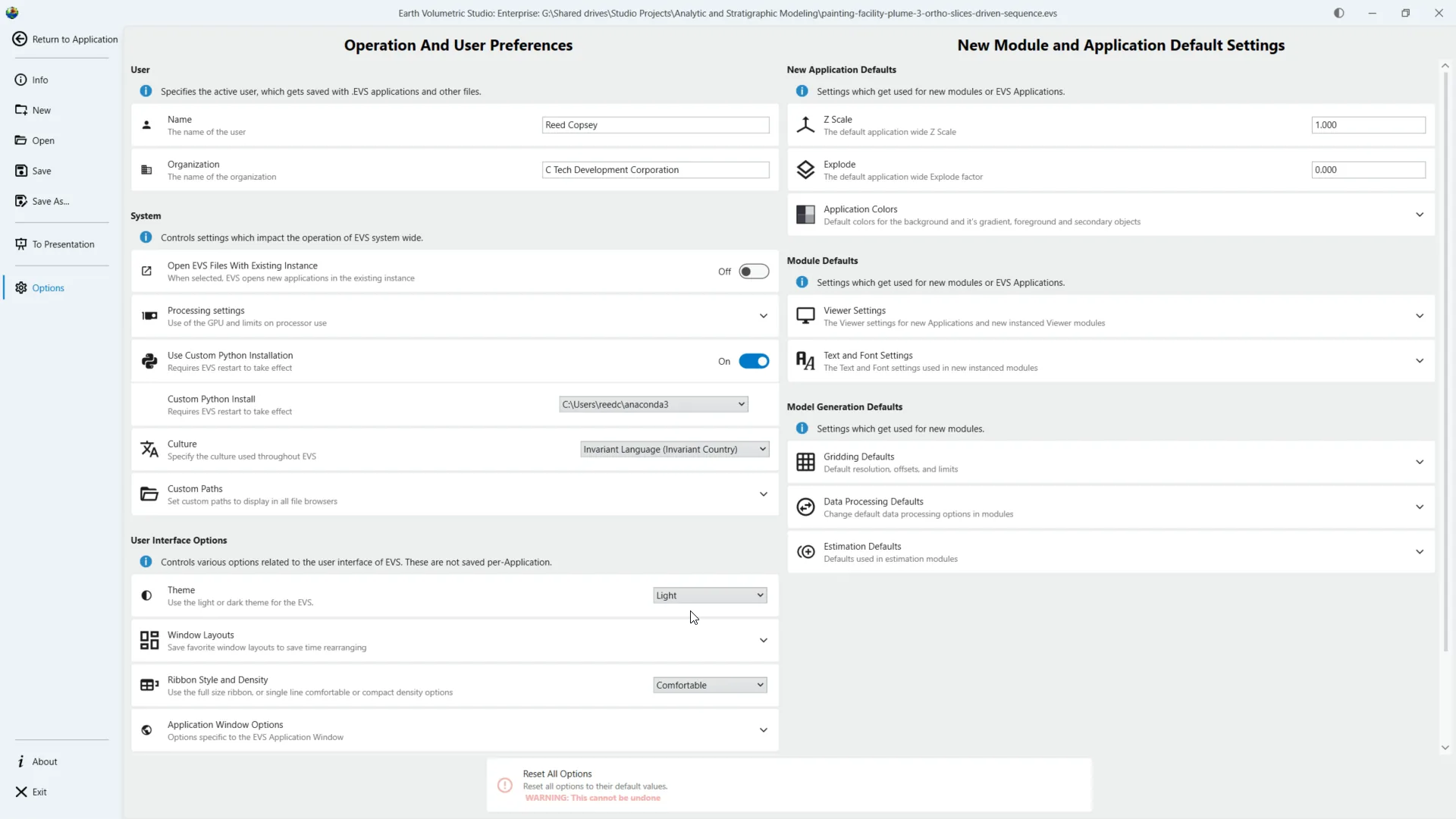Enable Open EVS Files With Existing Instance
This screenshot has height=819, width=1456.
click(754, 271)
